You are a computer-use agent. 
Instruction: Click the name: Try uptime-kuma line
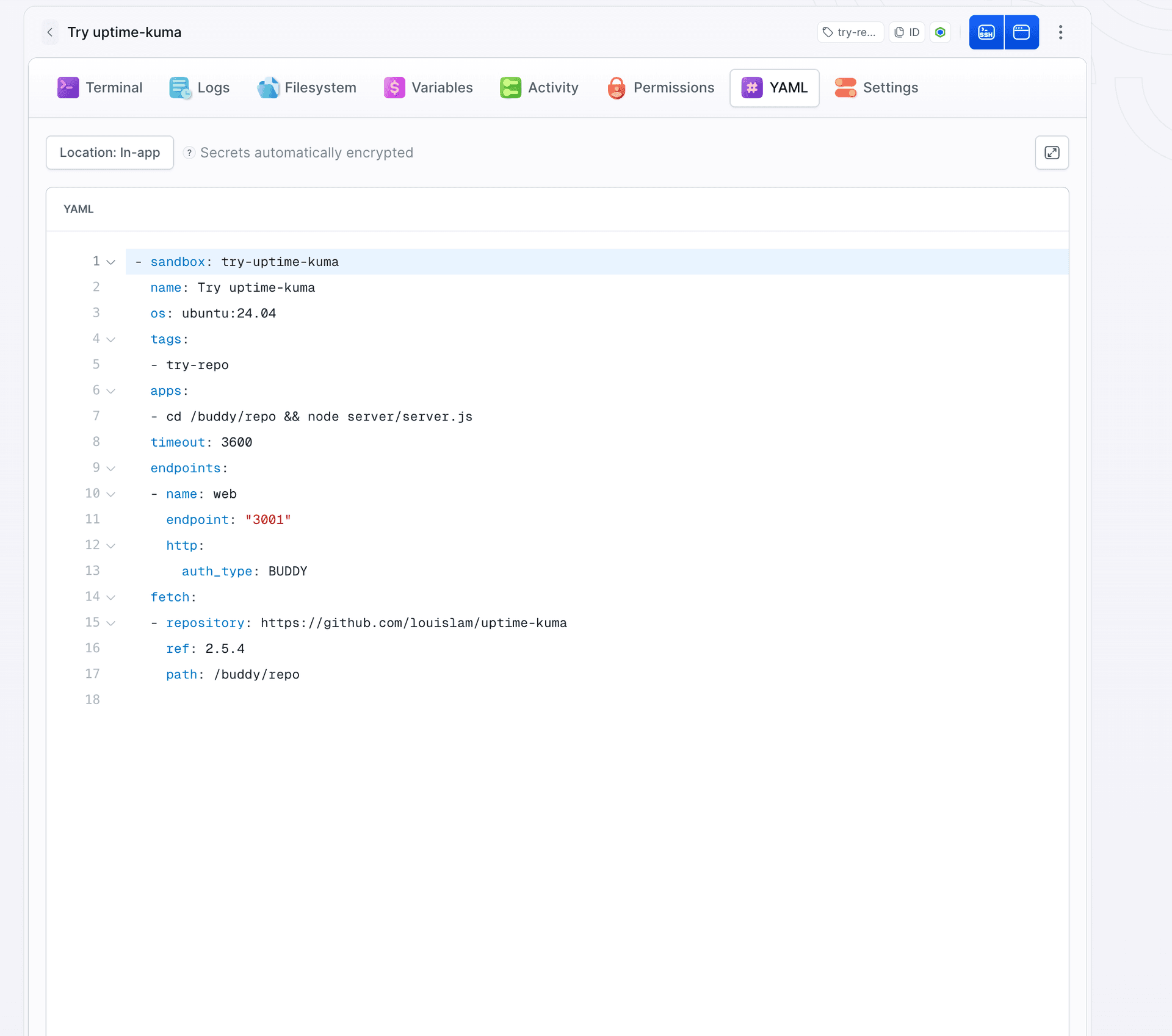[x=233, y=288]
